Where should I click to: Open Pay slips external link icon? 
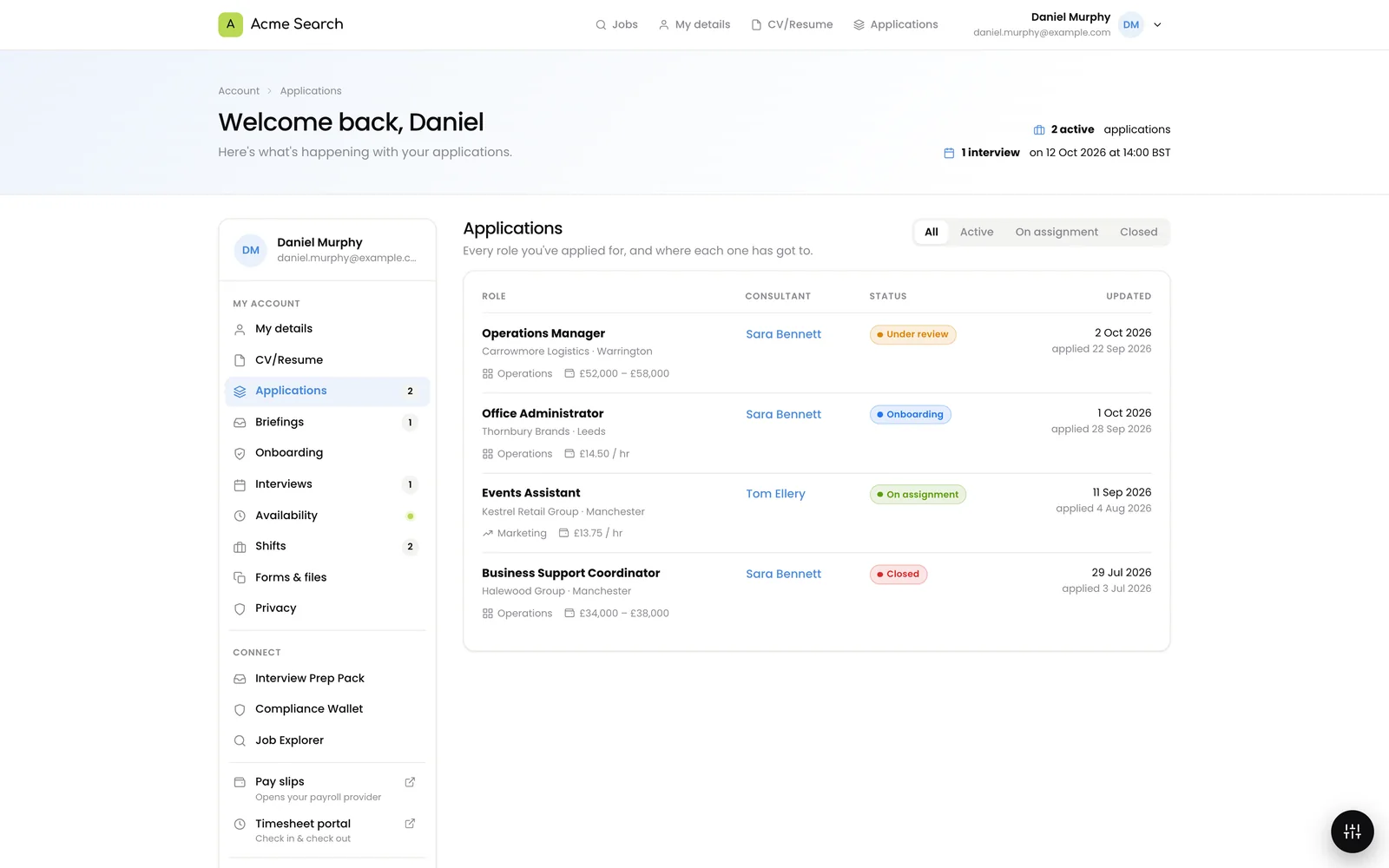410,782
